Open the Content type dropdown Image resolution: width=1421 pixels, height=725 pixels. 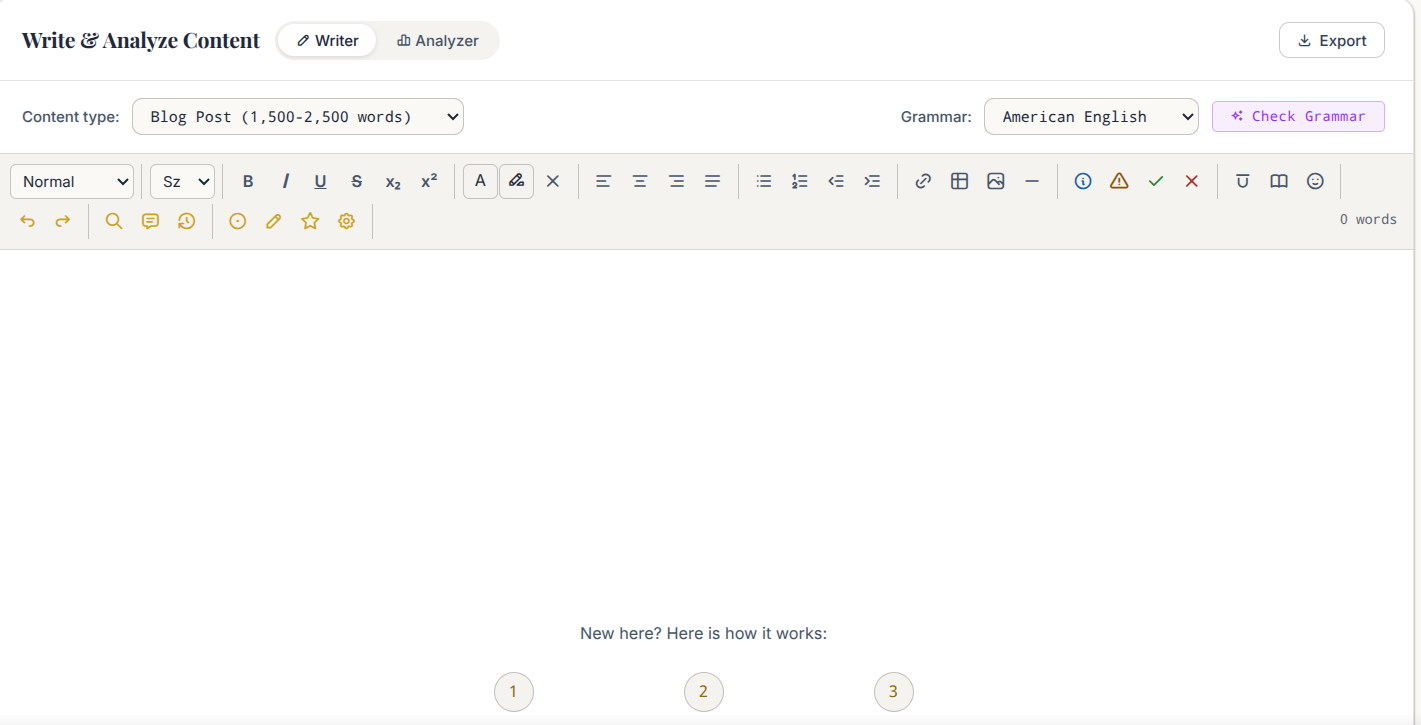click(x=298, y=116)
